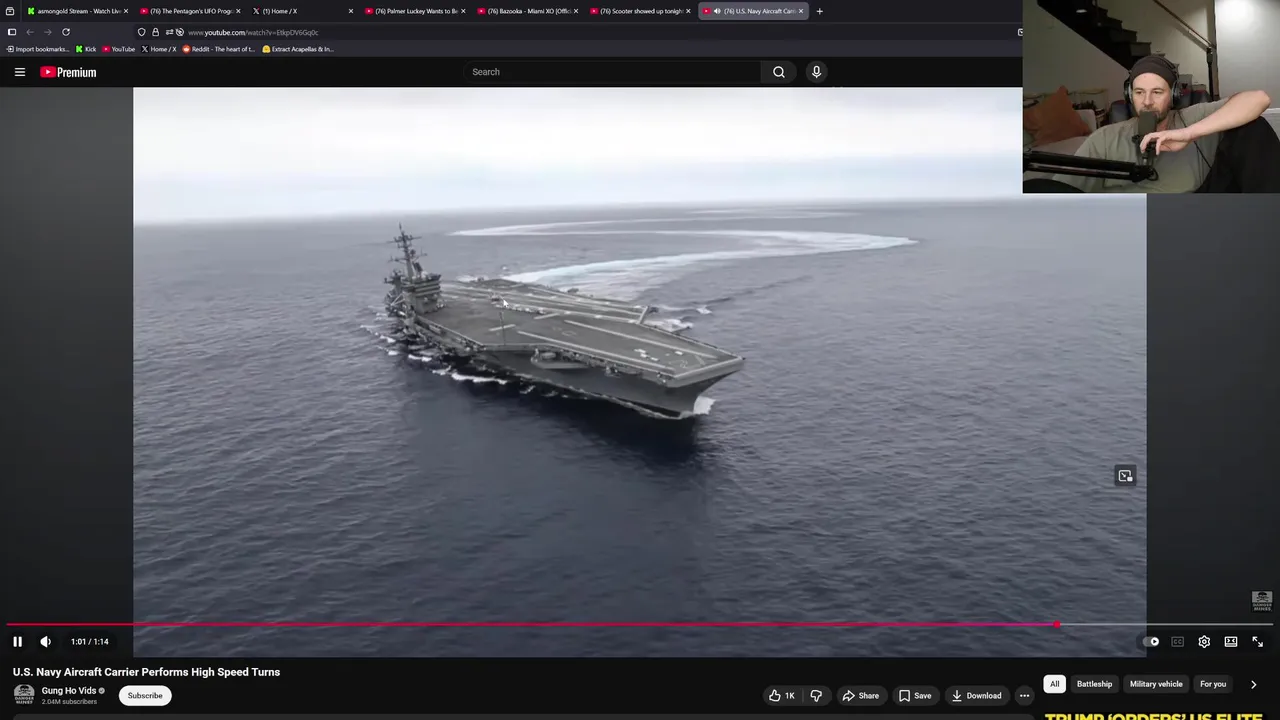Enter fullscreen mode
Image resolution: width=1280 pixels, height=720 pixels.
[1258, 642]
